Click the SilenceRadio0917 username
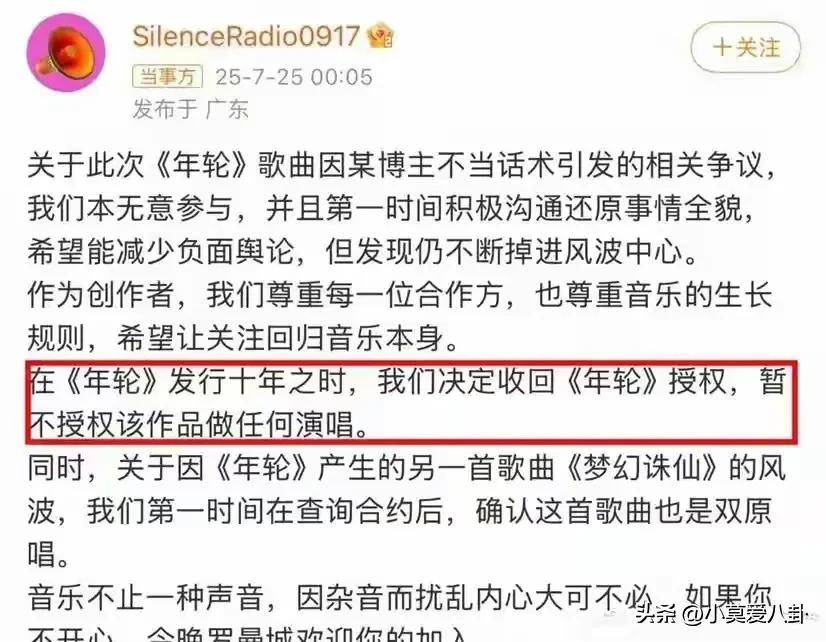This screenshot has width=826, height=642. [x=245, y=36]
